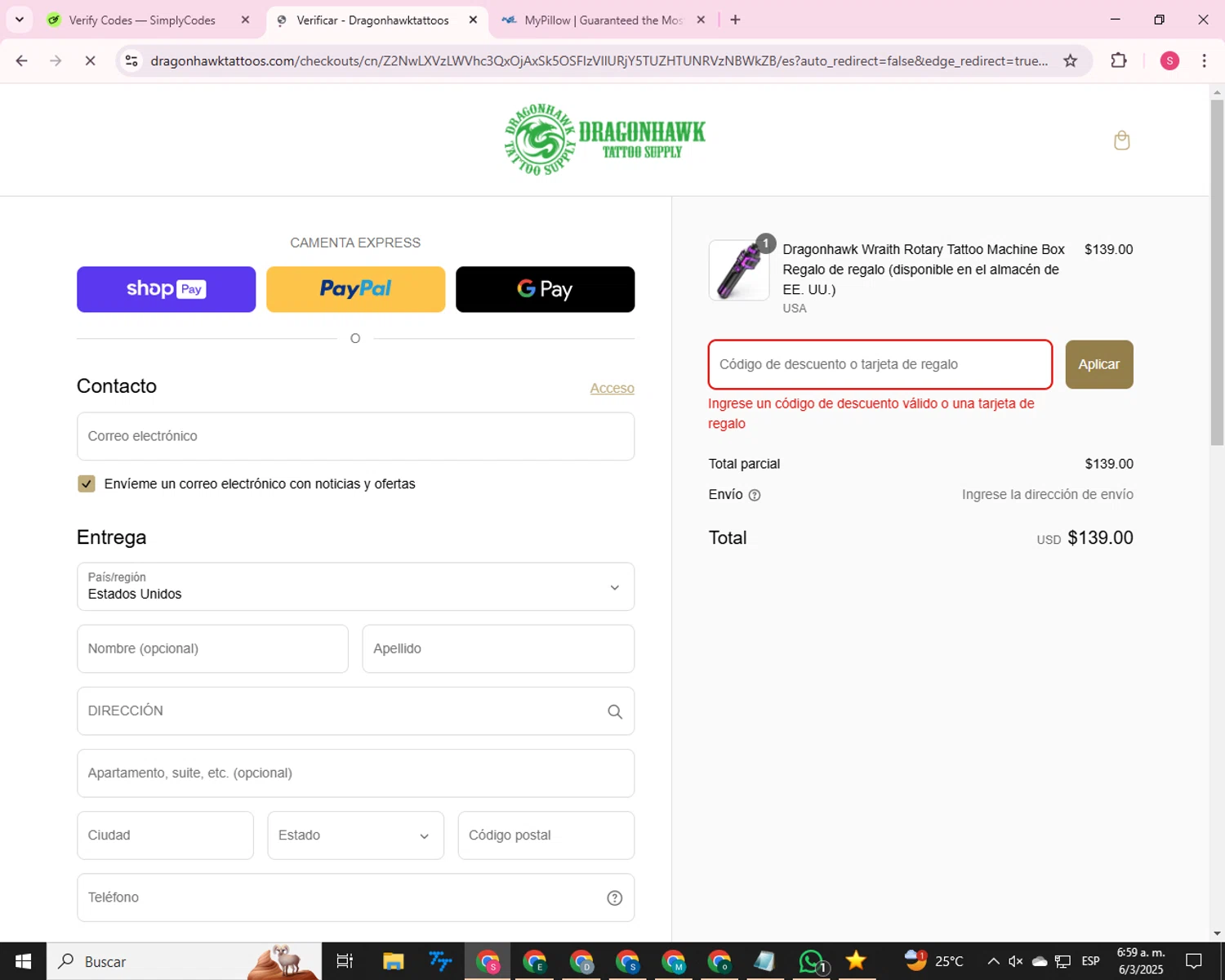
Task: Switch to the MyPillow tab
Action: click(x=602, y=20)
